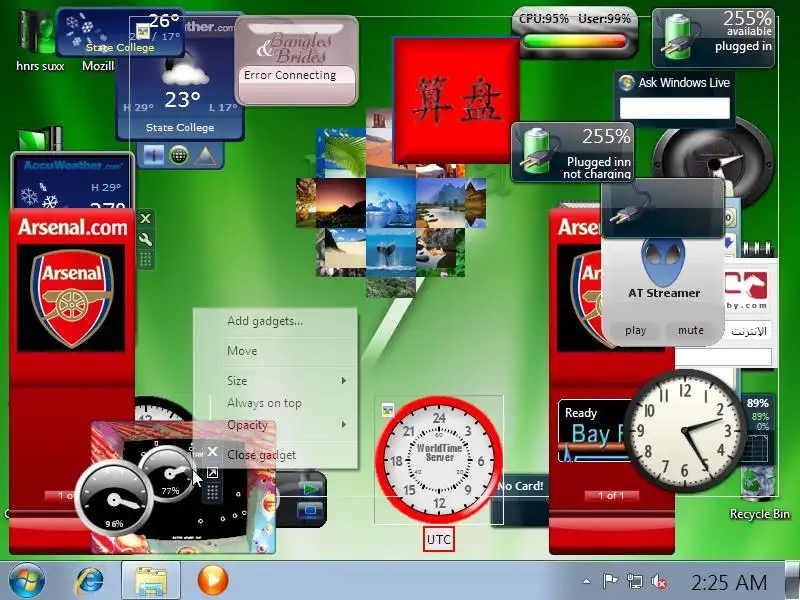Click blue screen button on media gadget
Viewport: 800px width, 600px height.
click(310, 510)
